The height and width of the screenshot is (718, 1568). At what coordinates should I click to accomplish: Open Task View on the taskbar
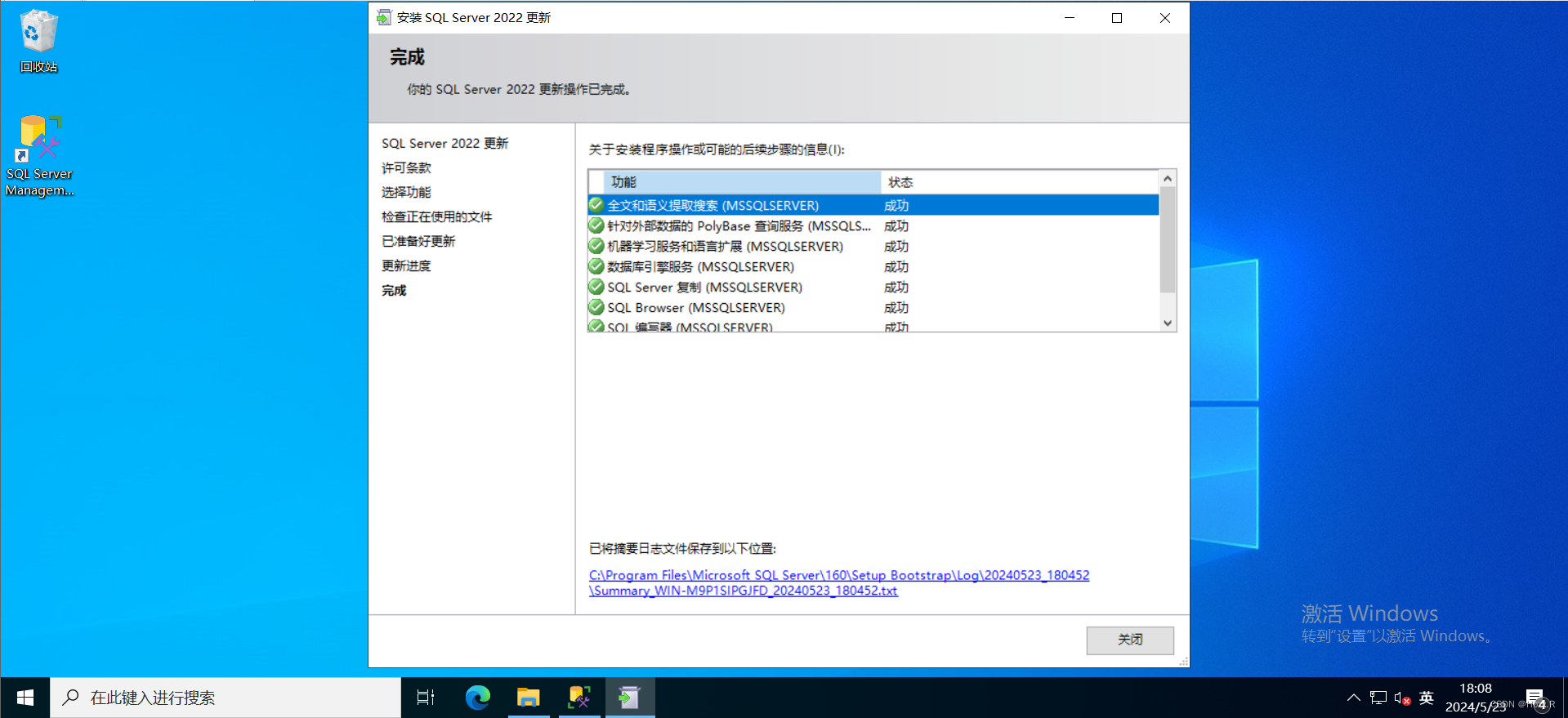426,698
